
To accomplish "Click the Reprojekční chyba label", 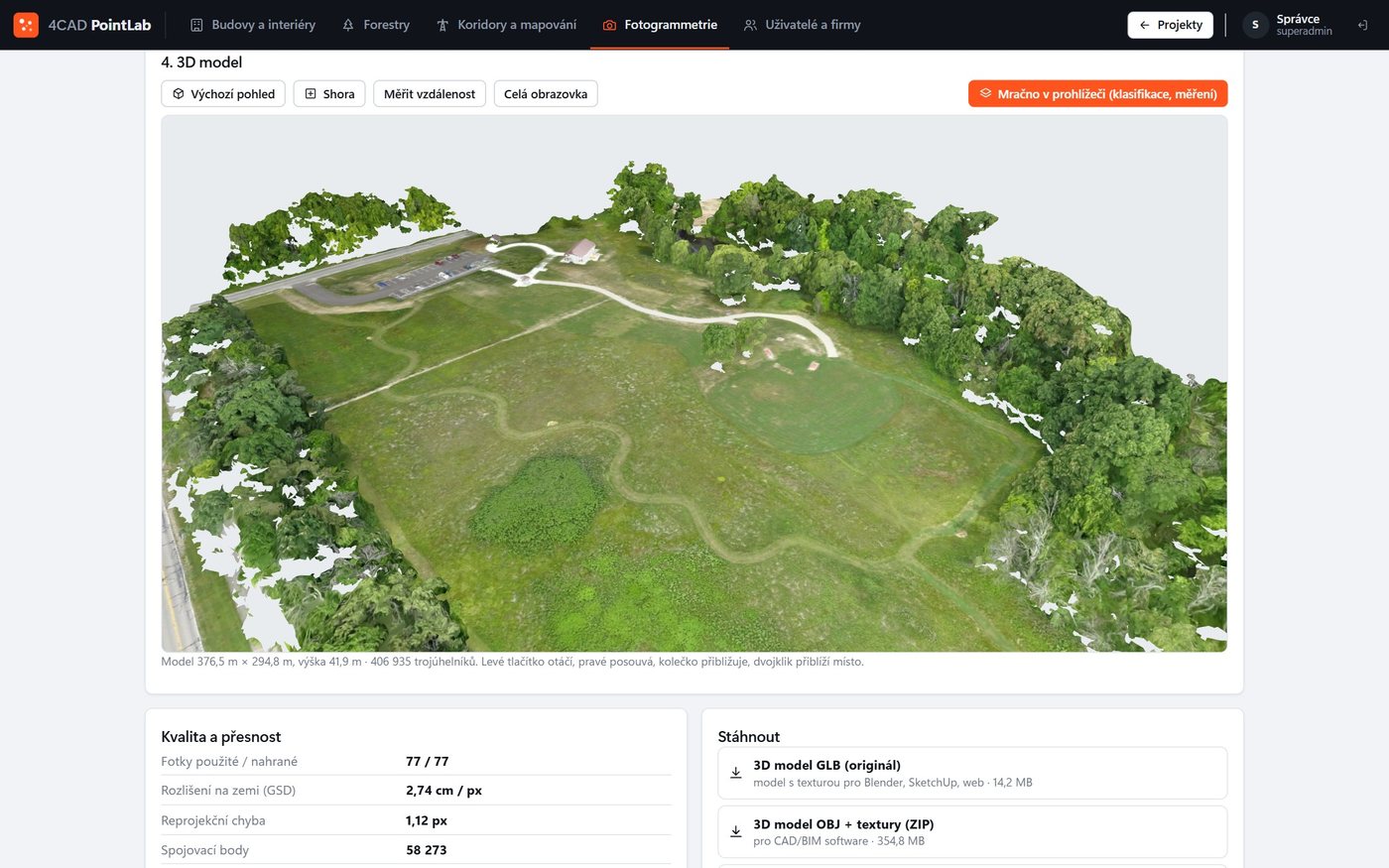I will pos(213,820).
